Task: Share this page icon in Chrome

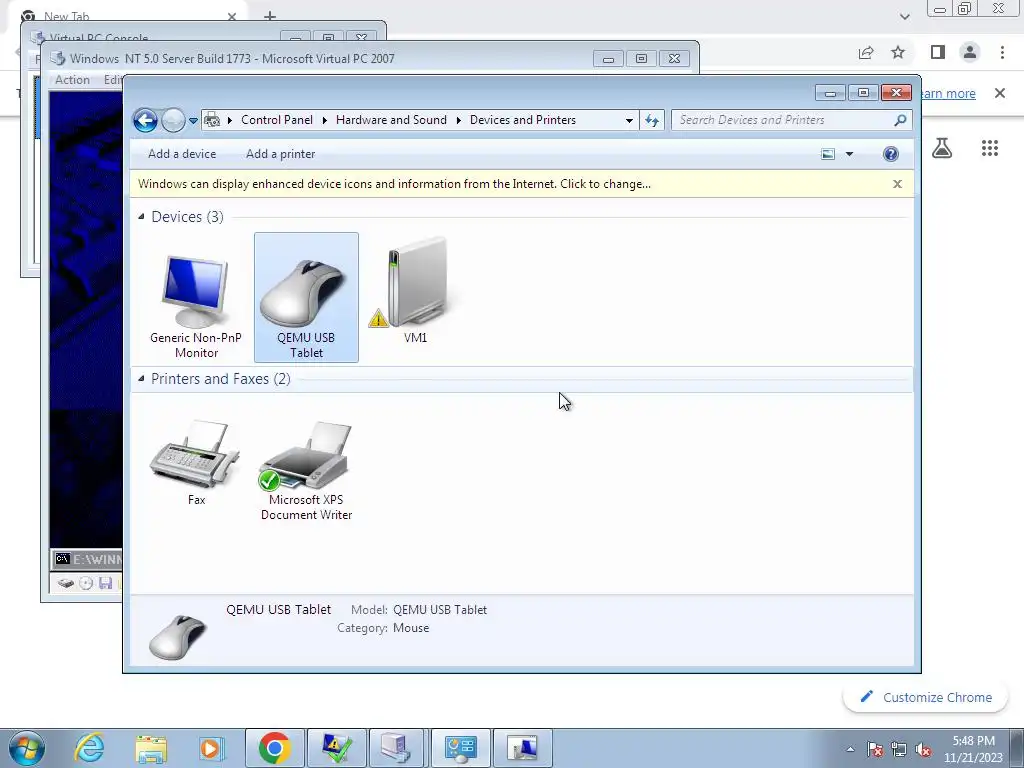Action: pos(866,52)
